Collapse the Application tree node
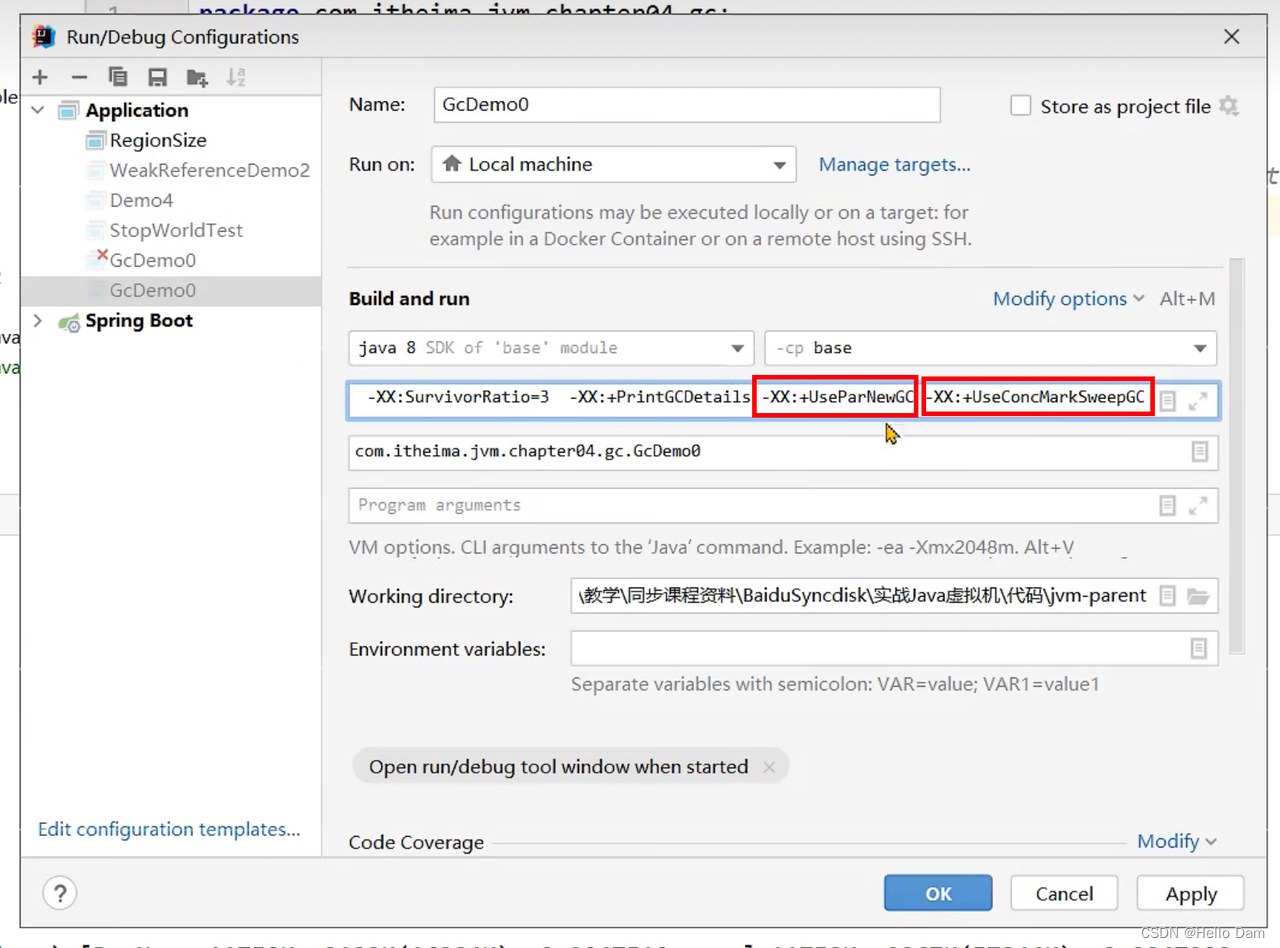The height and width of the screenshot is (948, 1280). coord(38,110)
